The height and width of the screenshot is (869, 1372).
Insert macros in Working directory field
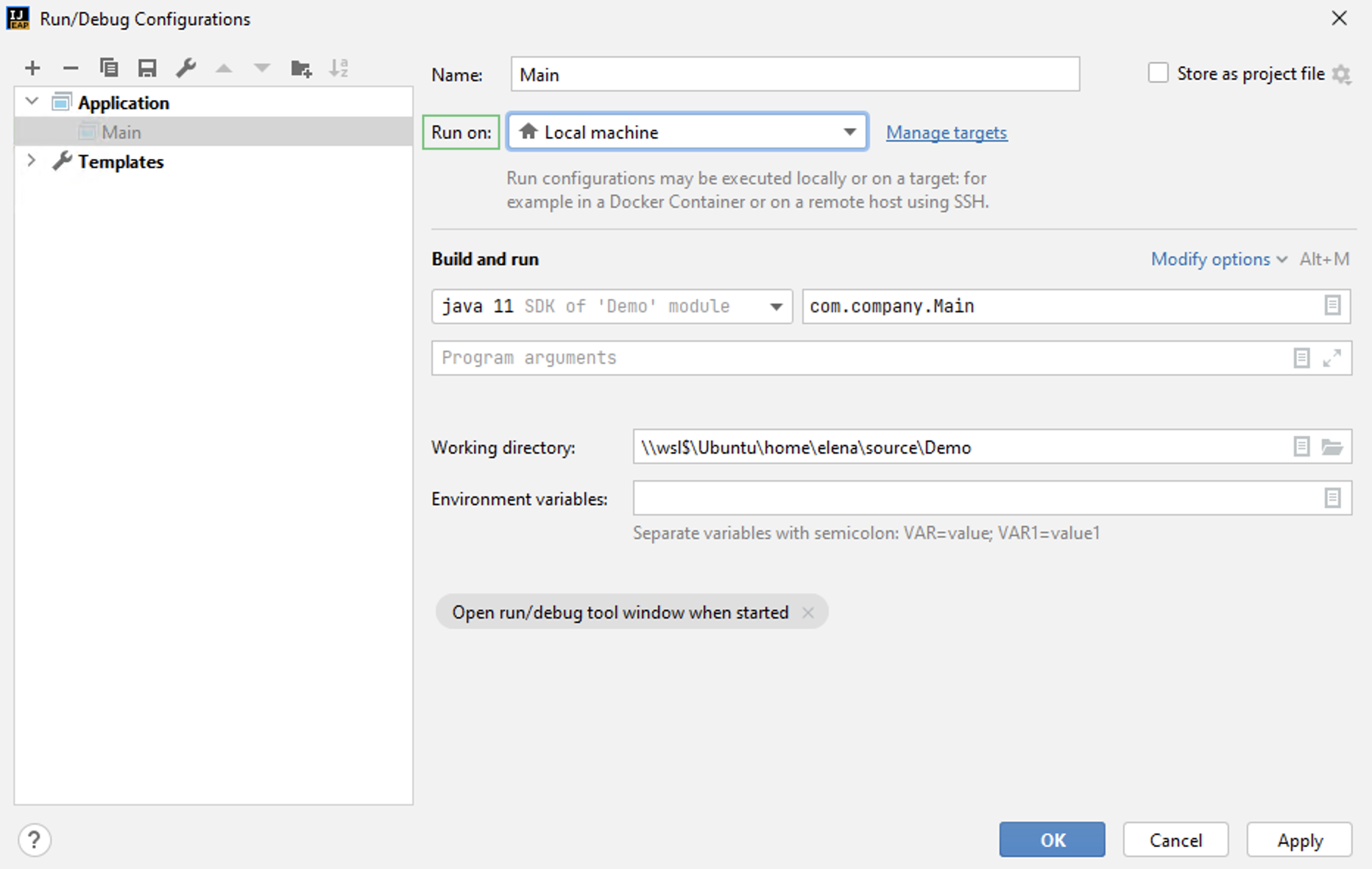(x=1301, y=447)
